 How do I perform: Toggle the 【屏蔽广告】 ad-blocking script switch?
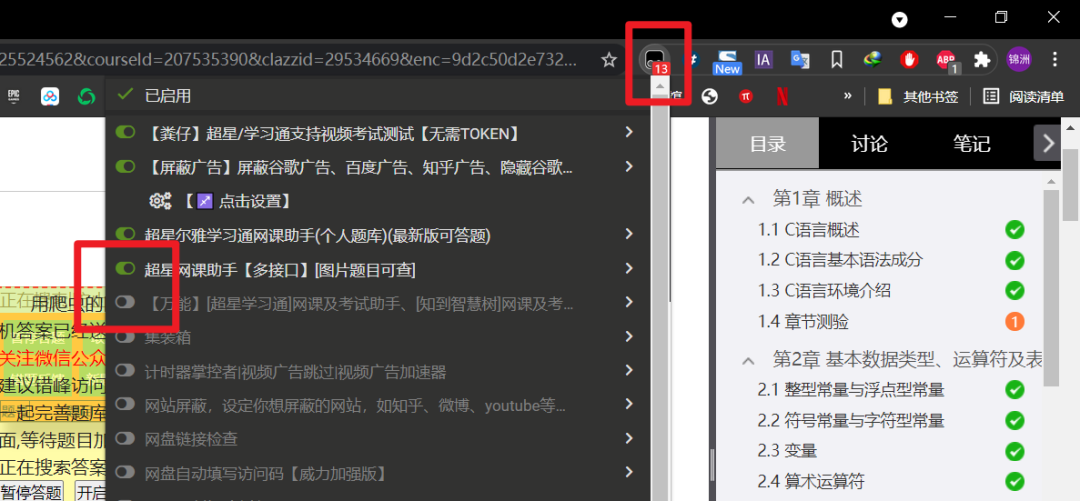coord(125,166)
